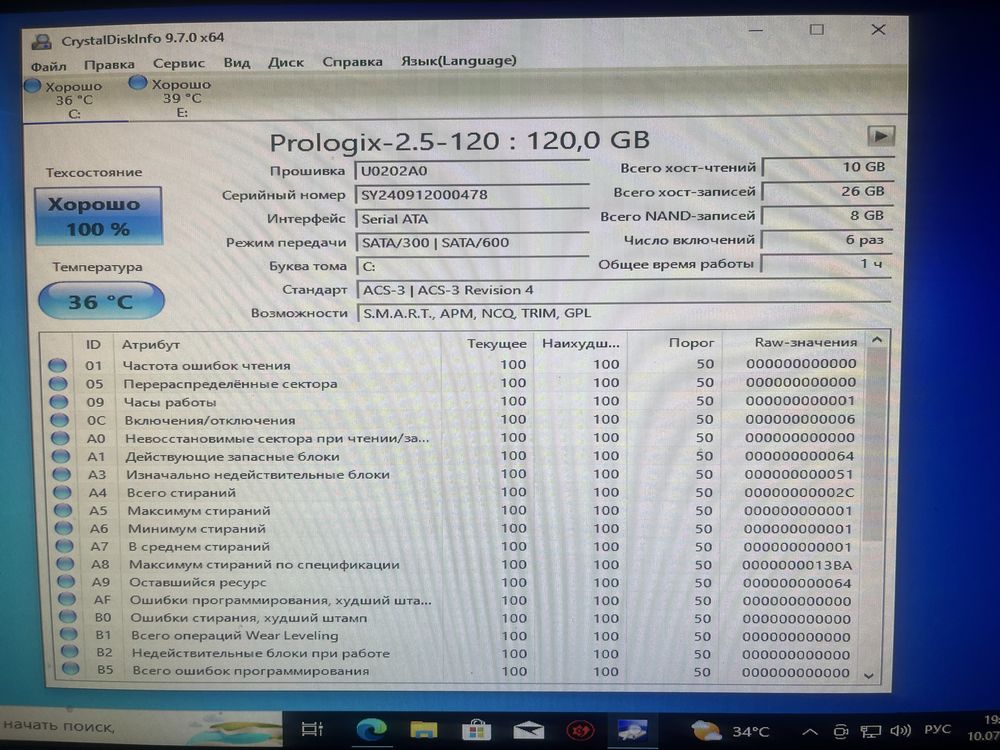
Task: Launch Microsoft Edge from the taskbar
Action: [x=371, y=728]
